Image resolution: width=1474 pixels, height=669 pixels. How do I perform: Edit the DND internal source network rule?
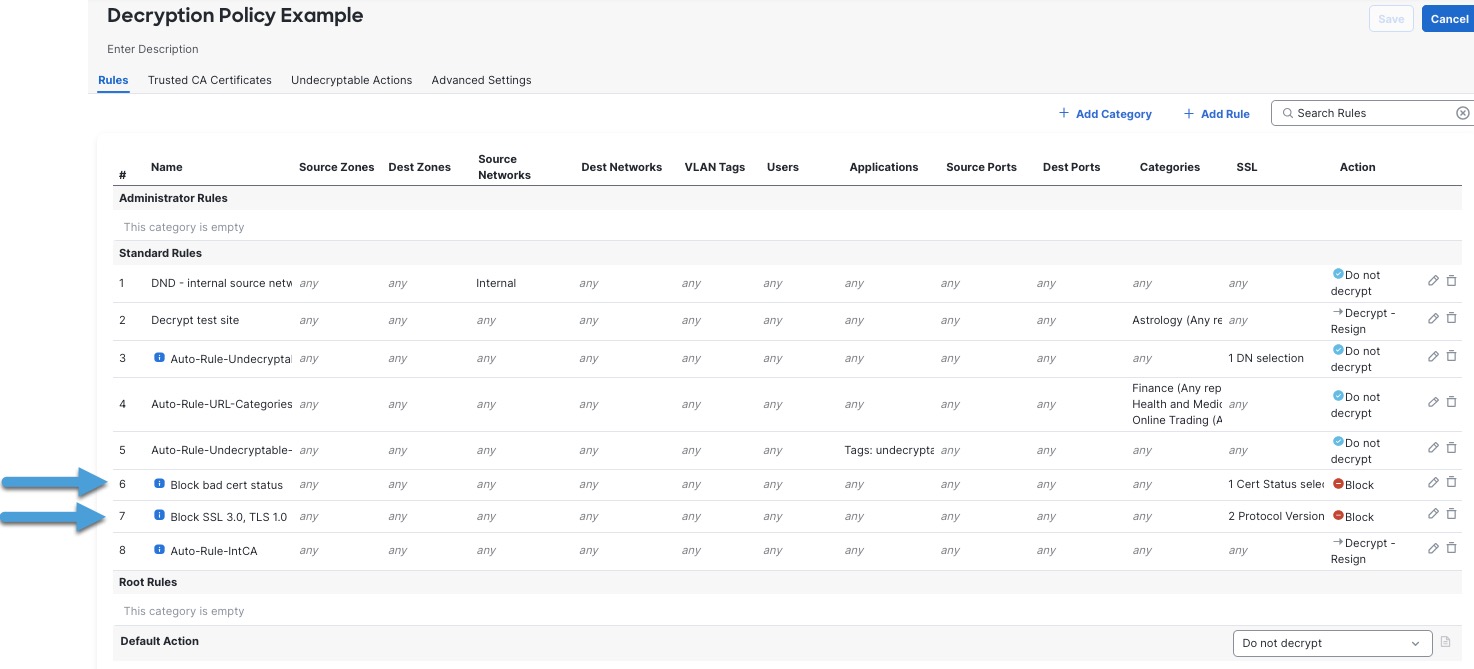click(1433, 281)
